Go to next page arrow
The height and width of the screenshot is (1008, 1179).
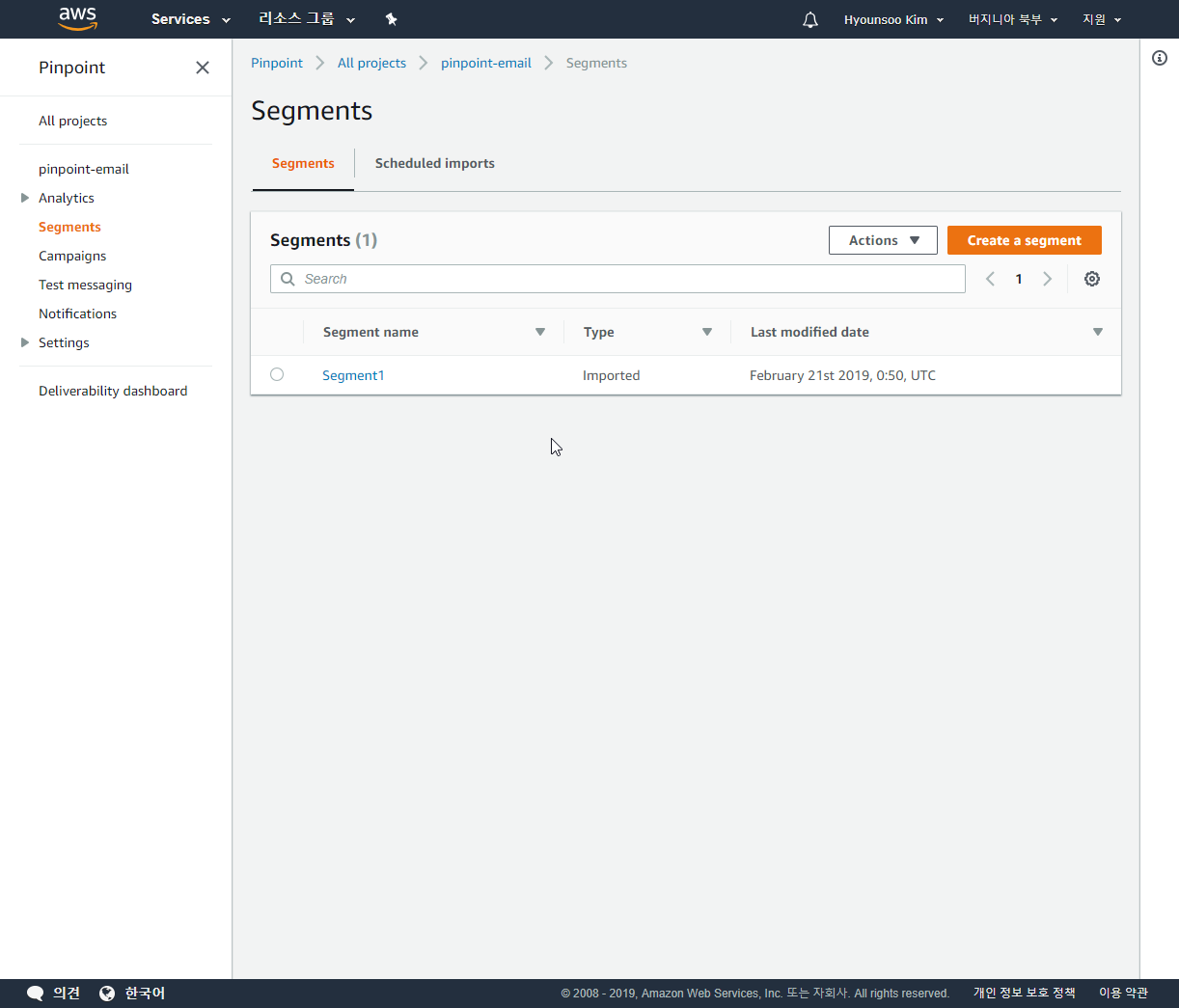tap(1048, 279)
